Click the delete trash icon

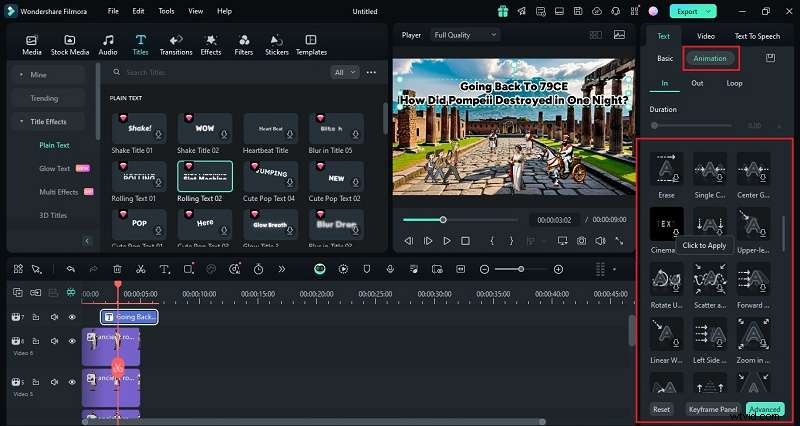click(x=117, y=269)
